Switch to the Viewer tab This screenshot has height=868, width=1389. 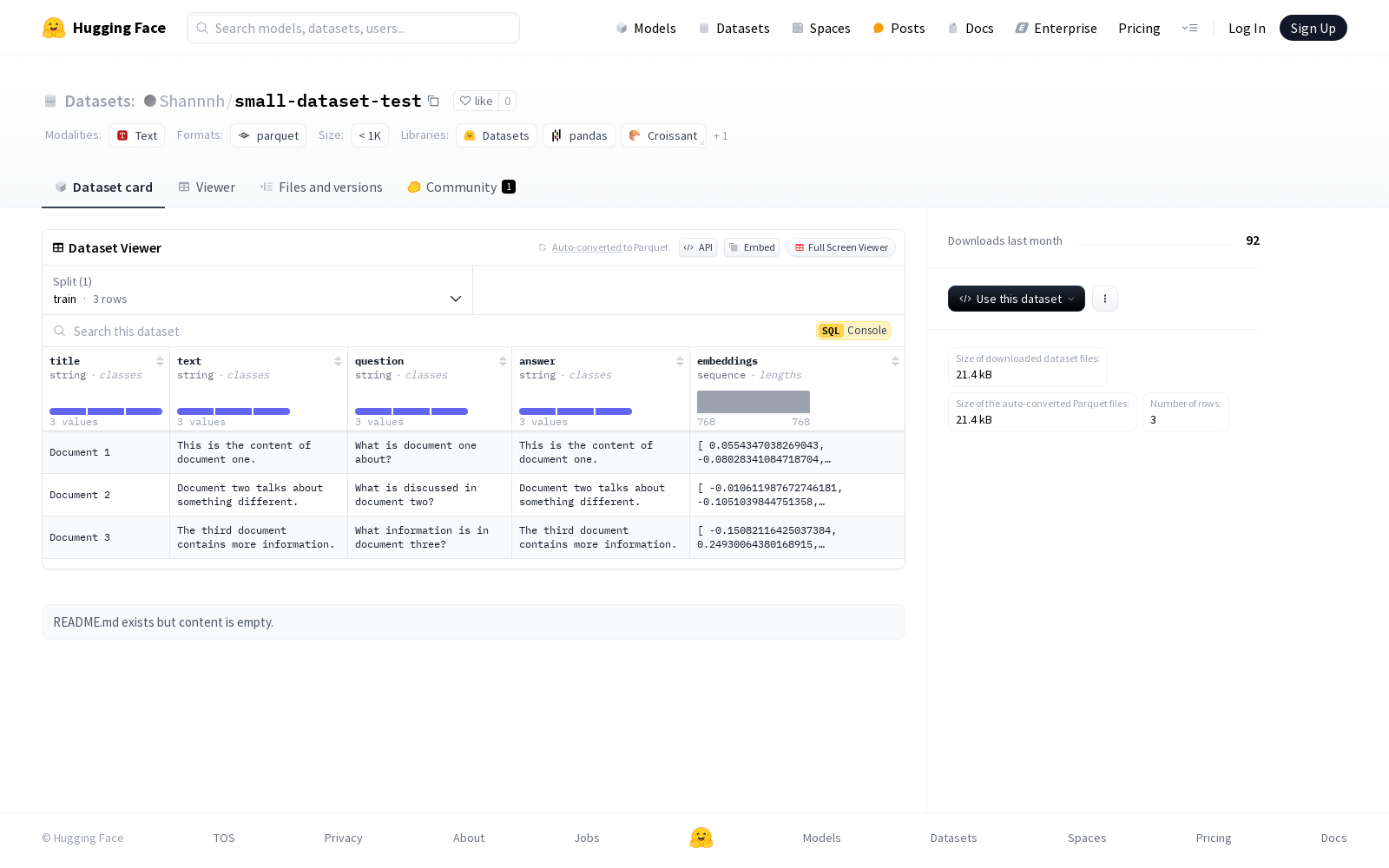coord(207,187)
